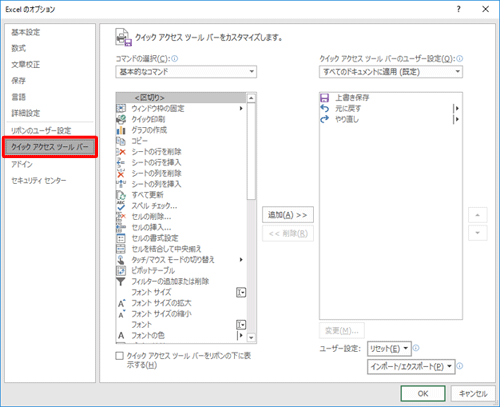500x407 pixels.
Task: Select the シートの列を挿入 icon
Action: pyautogui.click(x=121, y=184)
